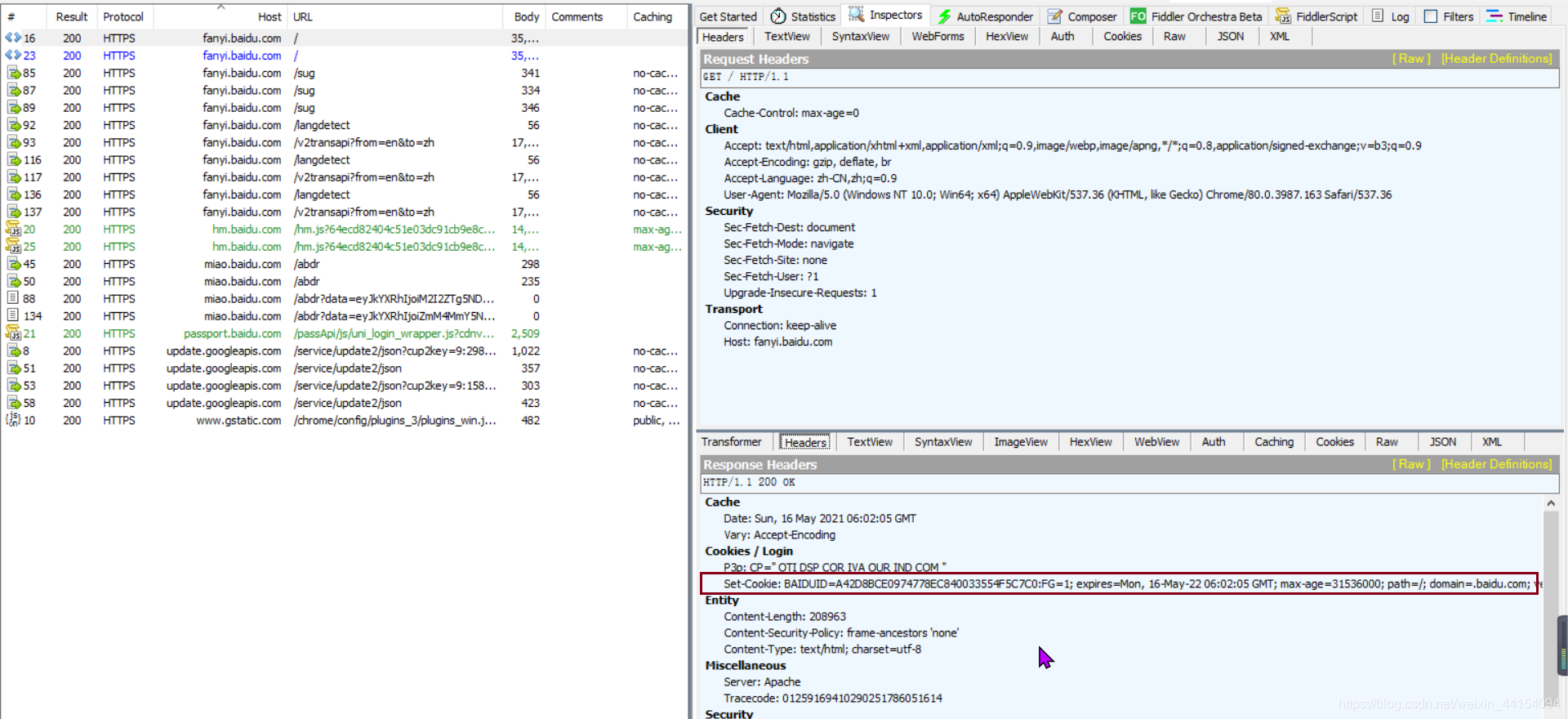Click the icon of session 58 update2/json
This screenshot has height=719, width=1568.
14,403
